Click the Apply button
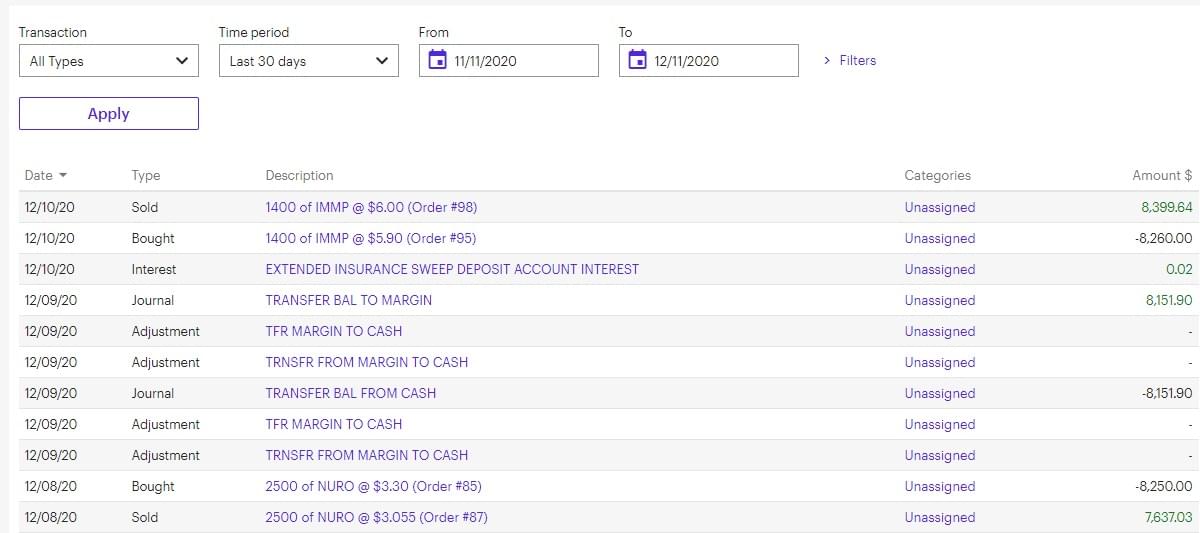 point(108,114)
